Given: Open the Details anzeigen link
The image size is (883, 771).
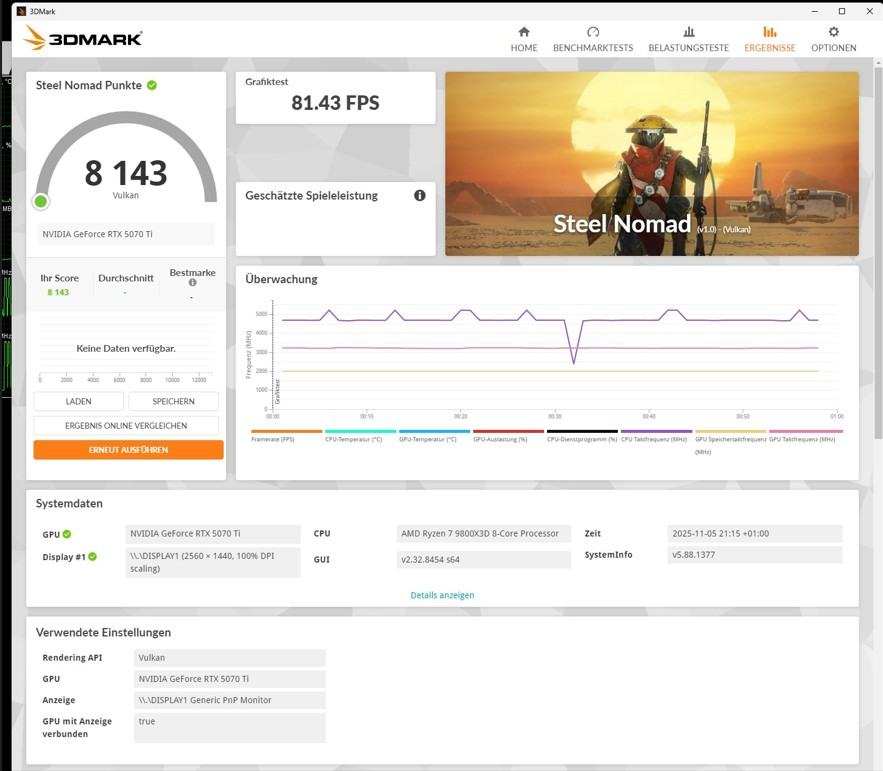Looking at the screenshot, I should click(442, 595).
